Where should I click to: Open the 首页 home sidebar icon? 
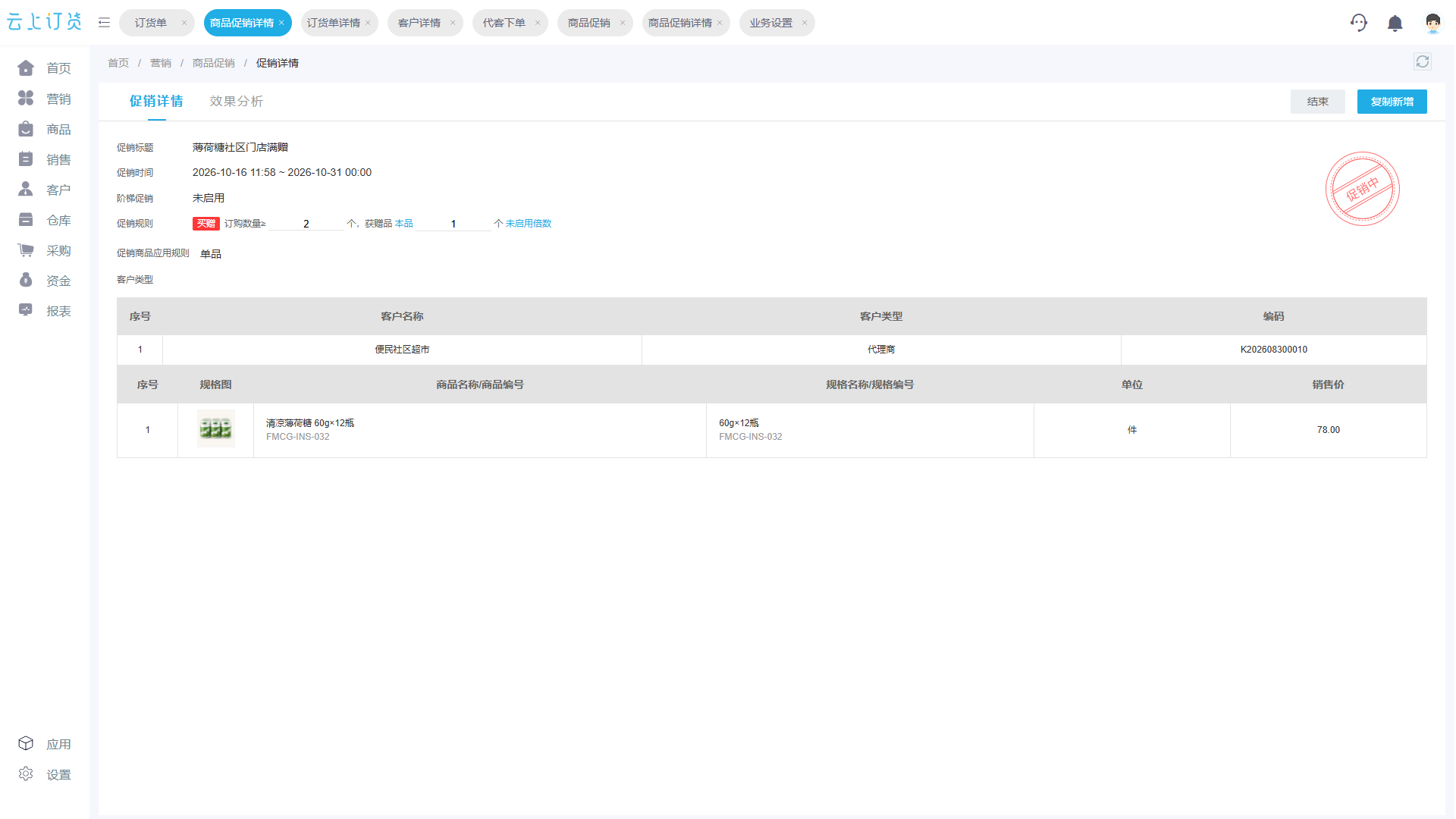click(x=26, y=68)
